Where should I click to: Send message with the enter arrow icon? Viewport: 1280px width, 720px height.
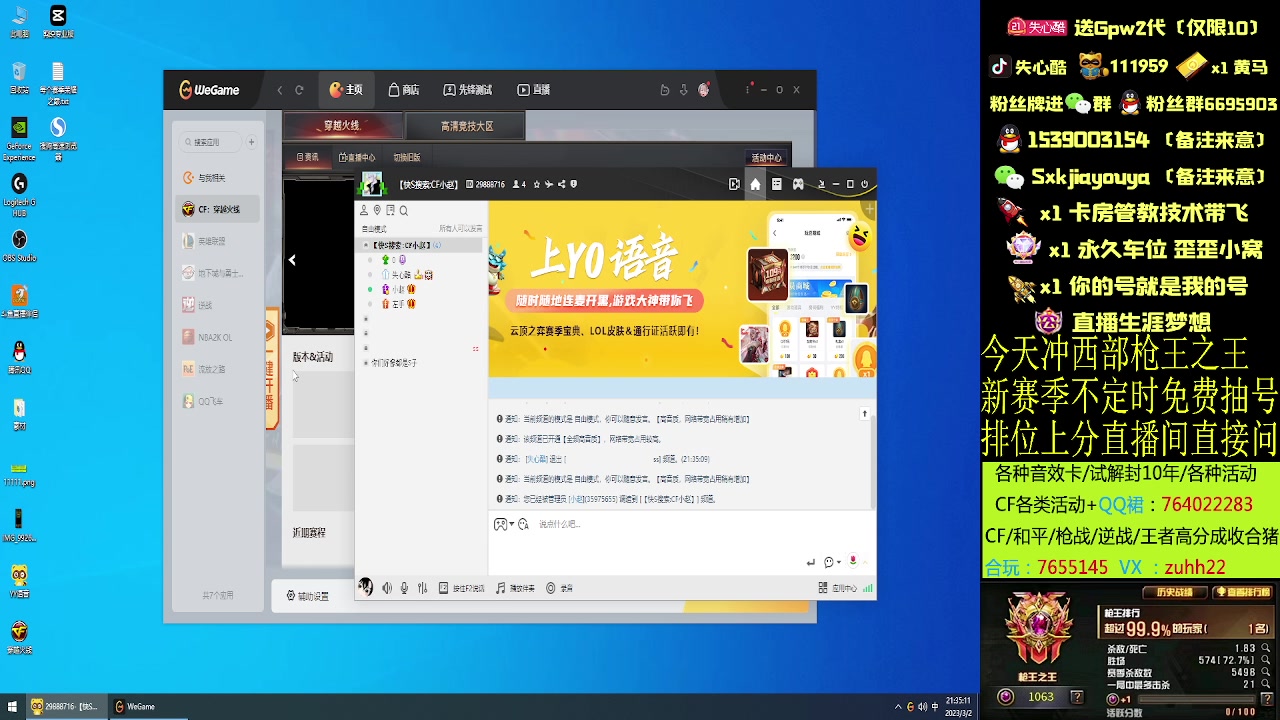pos(811,562)
